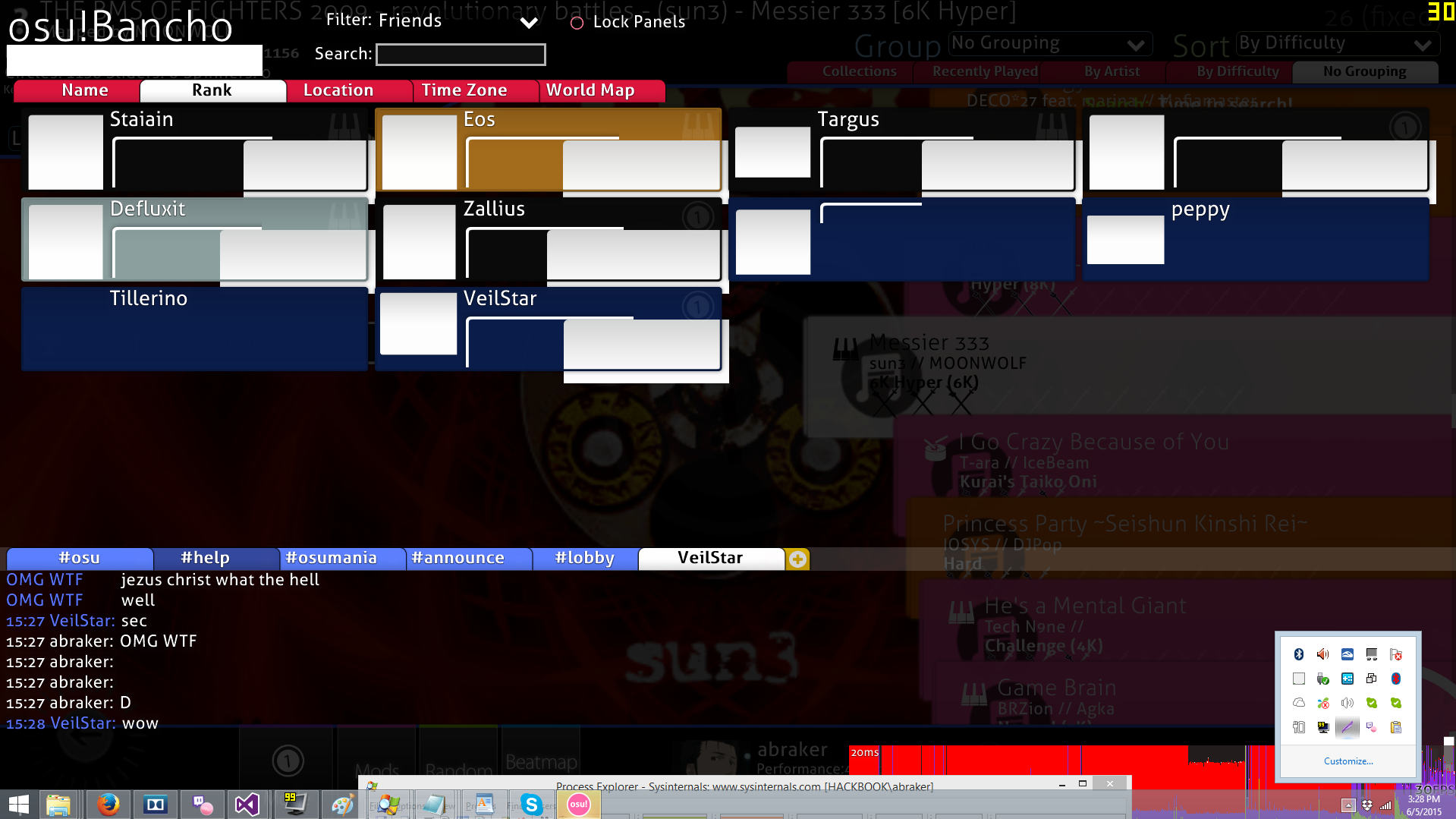Click the taskbar clock showing 3:28 PM
The width and height of the screenshot is (1456, 819).
pos(1423,805)
